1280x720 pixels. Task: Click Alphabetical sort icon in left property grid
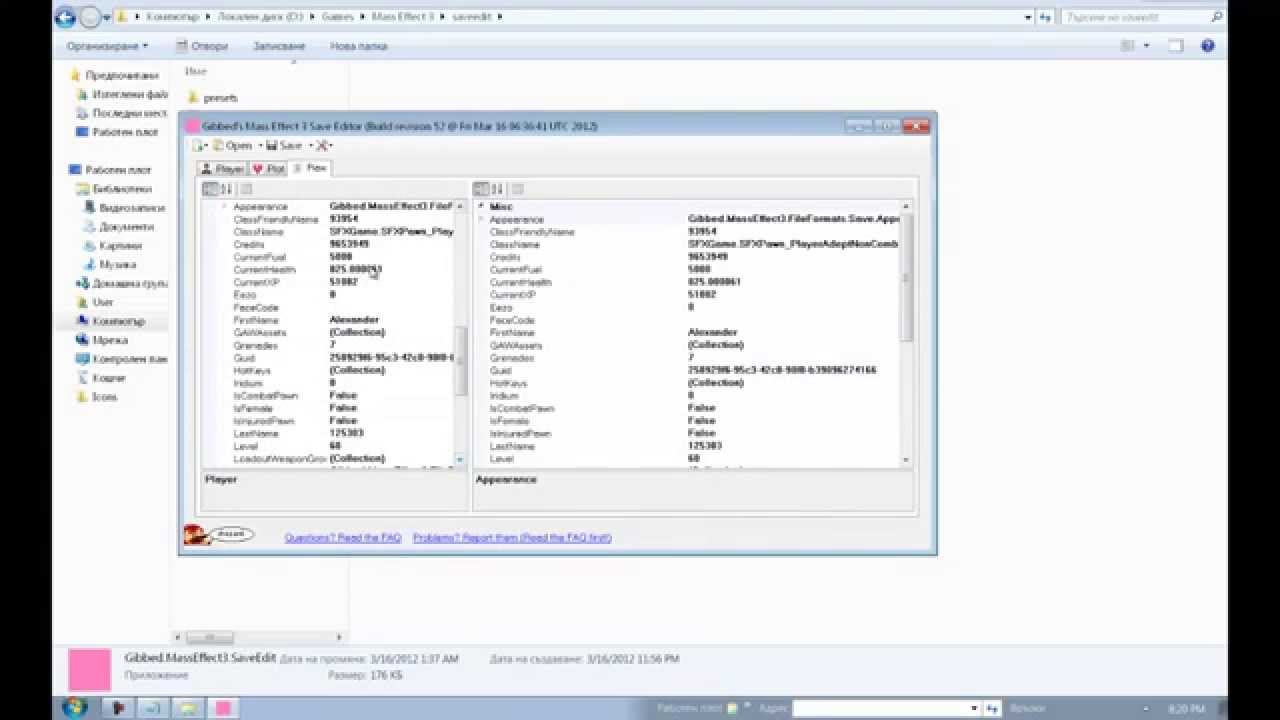[226, 189]
